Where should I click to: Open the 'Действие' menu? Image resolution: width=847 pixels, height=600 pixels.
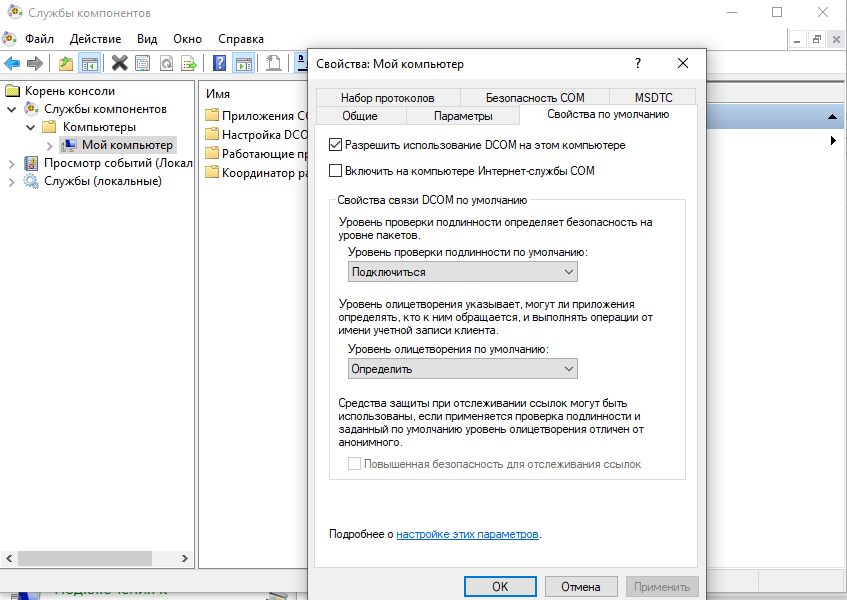point(95,38)
